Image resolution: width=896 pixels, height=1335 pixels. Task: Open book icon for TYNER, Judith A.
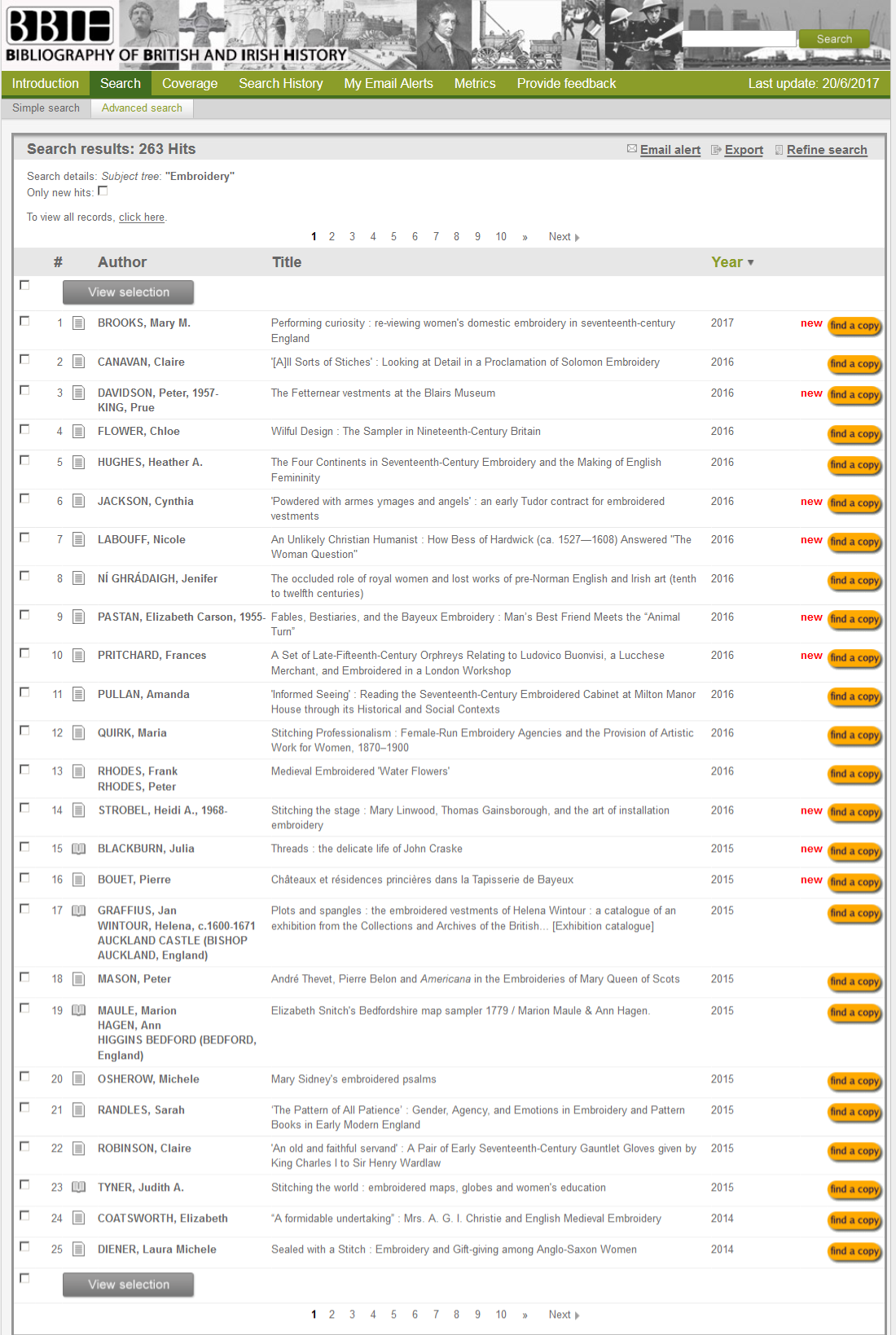pyautogui.click(x=79, y=1188)
